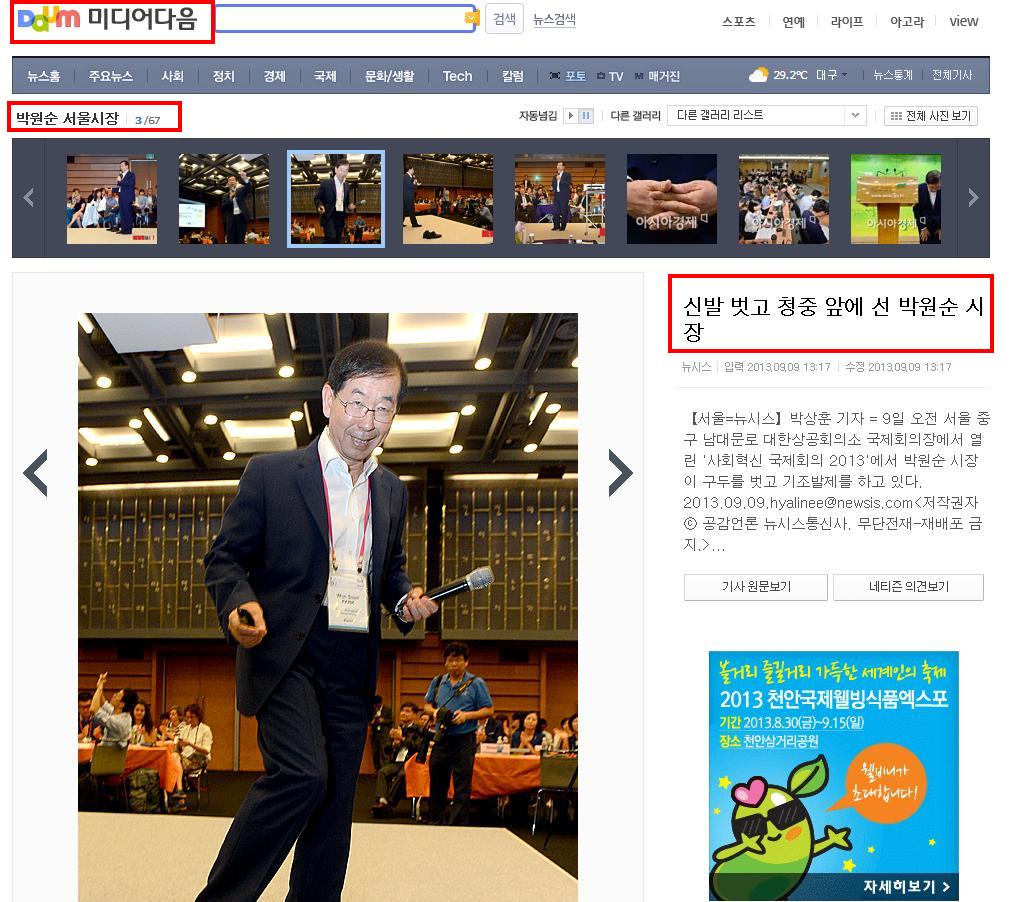Expand the 대구 weather location selector
The image size is (1014, 902).
coord(832,76)
